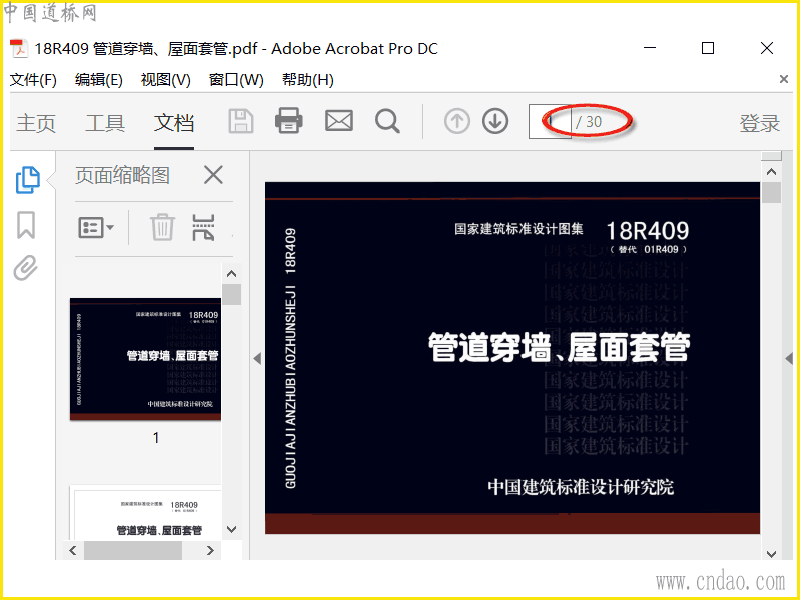Close the document with menu-bar X
Viewport: 800px width, 600px height.
point(784,79)
